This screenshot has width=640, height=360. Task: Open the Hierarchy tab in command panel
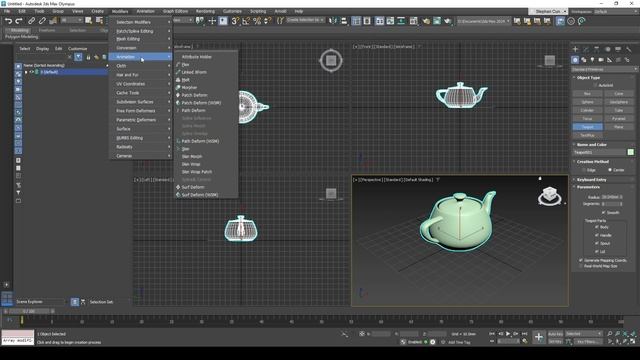(597, 49)
